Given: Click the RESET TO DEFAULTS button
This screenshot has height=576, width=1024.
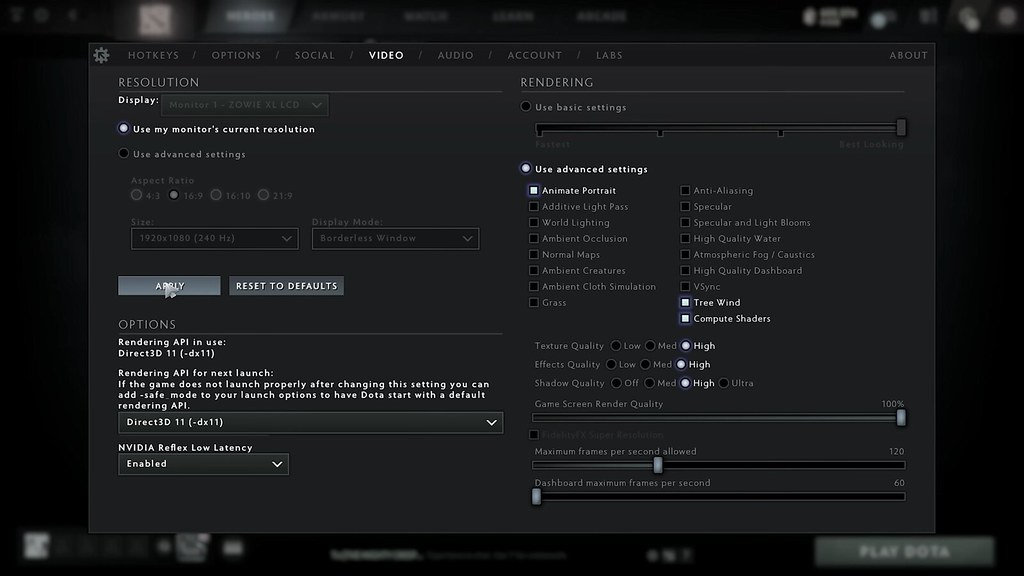Looking at the screenshot, I should pyautogui.click(x=286, y=285).
